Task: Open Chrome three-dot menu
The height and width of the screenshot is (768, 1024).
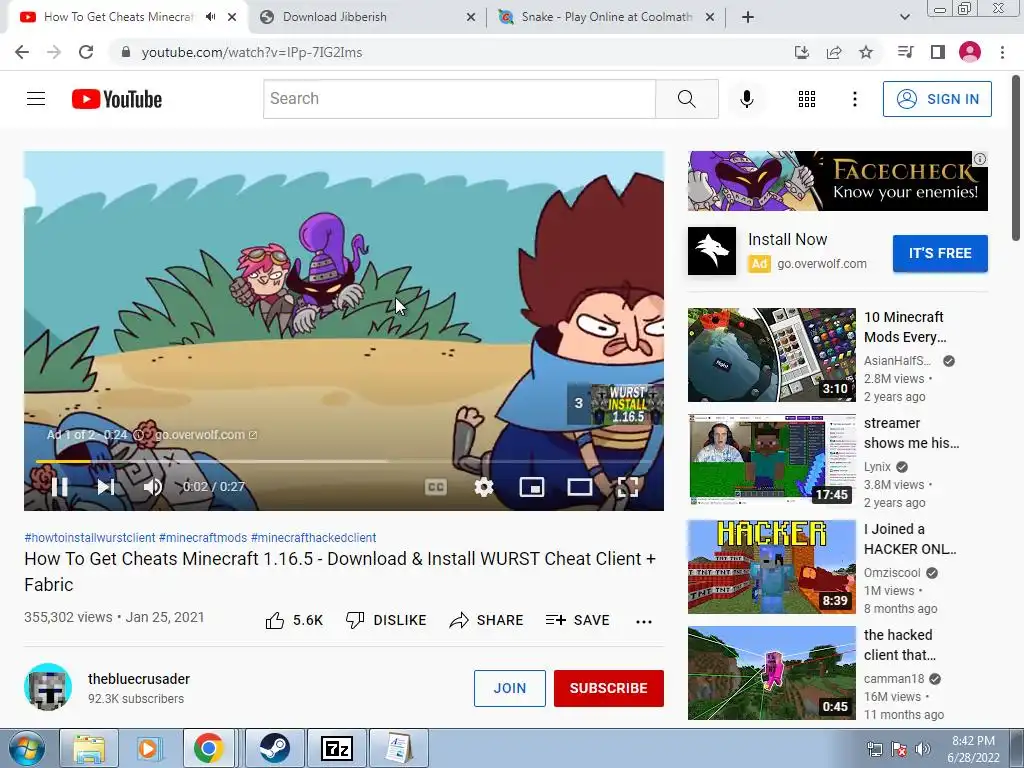Action: (1002, 52)
